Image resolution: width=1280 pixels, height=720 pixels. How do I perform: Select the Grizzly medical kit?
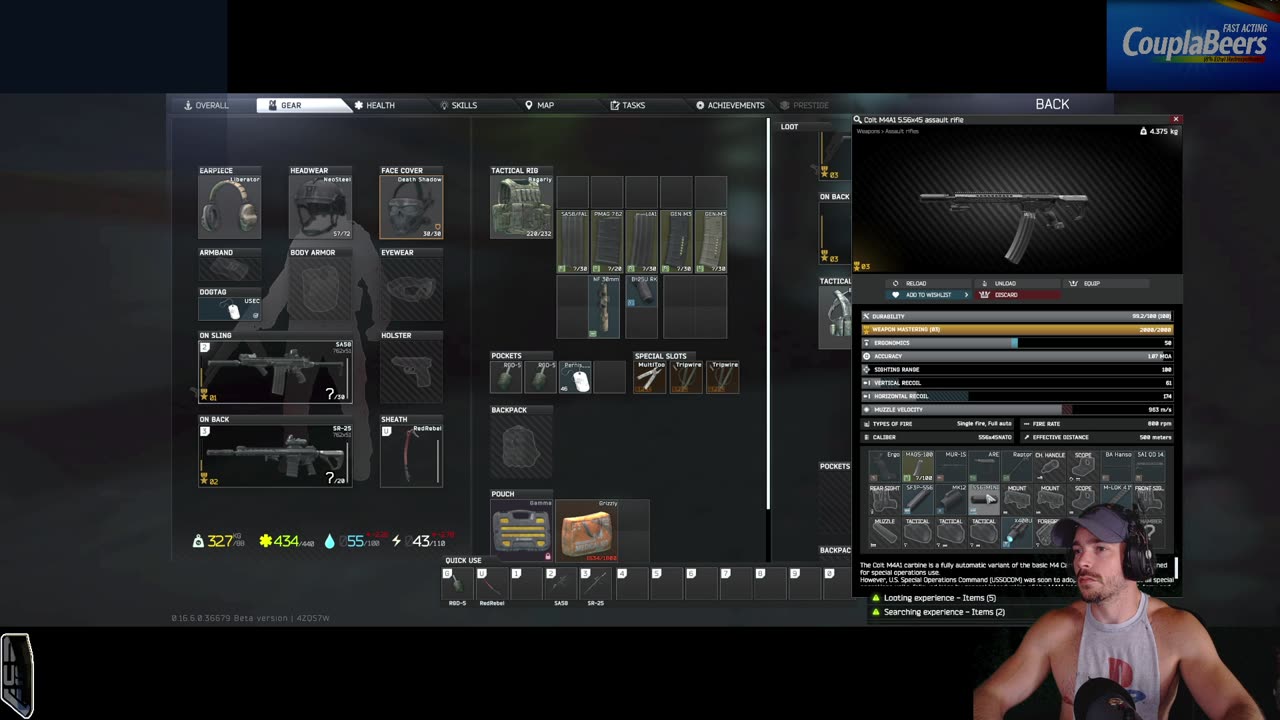point(588,532)
